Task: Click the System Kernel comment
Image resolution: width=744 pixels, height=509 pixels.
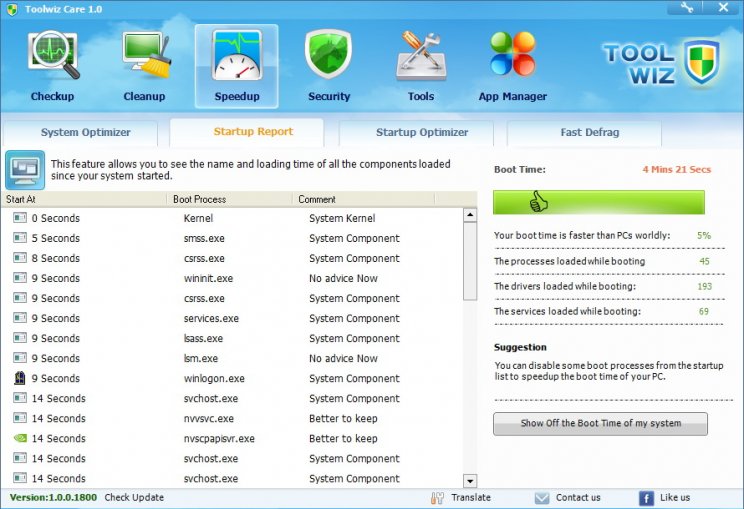Action: click(342, 218)
